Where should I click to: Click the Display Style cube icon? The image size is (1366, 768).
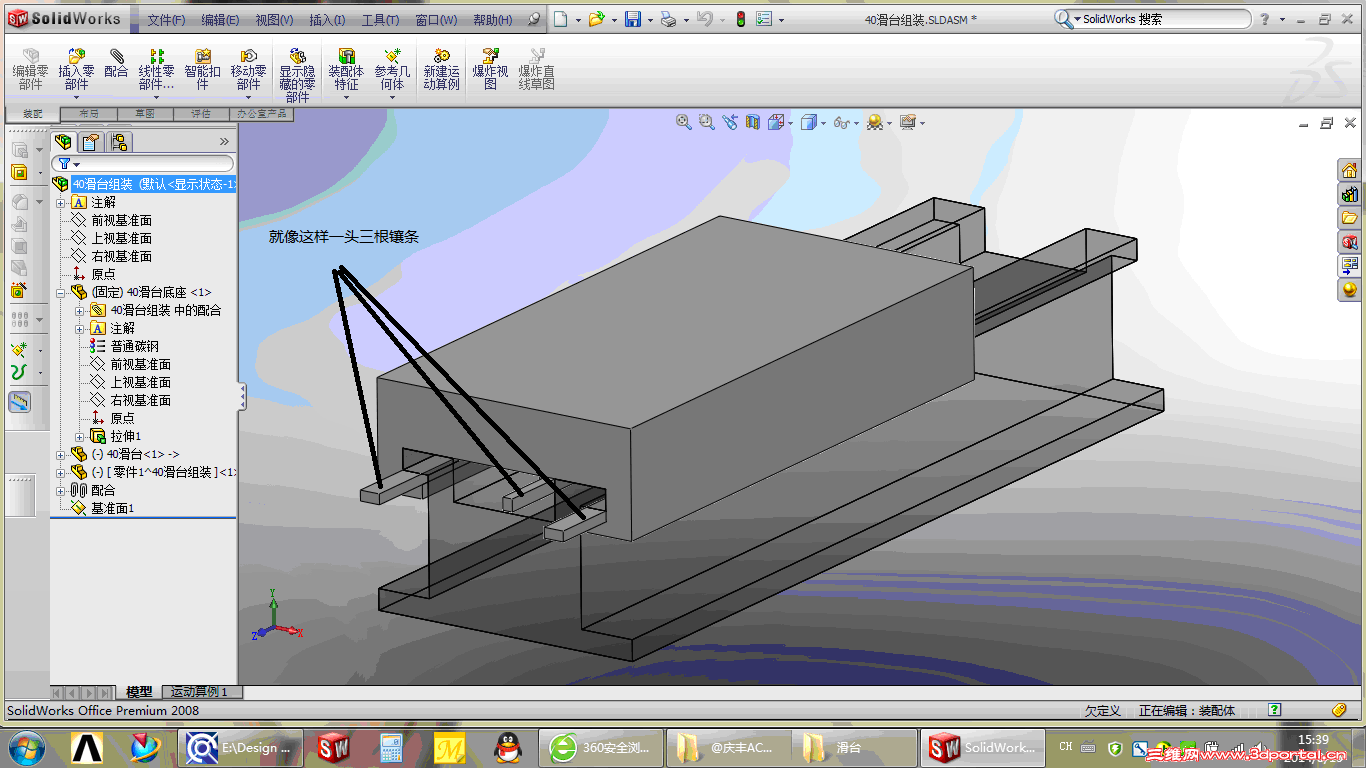click(x=809, y=122)
